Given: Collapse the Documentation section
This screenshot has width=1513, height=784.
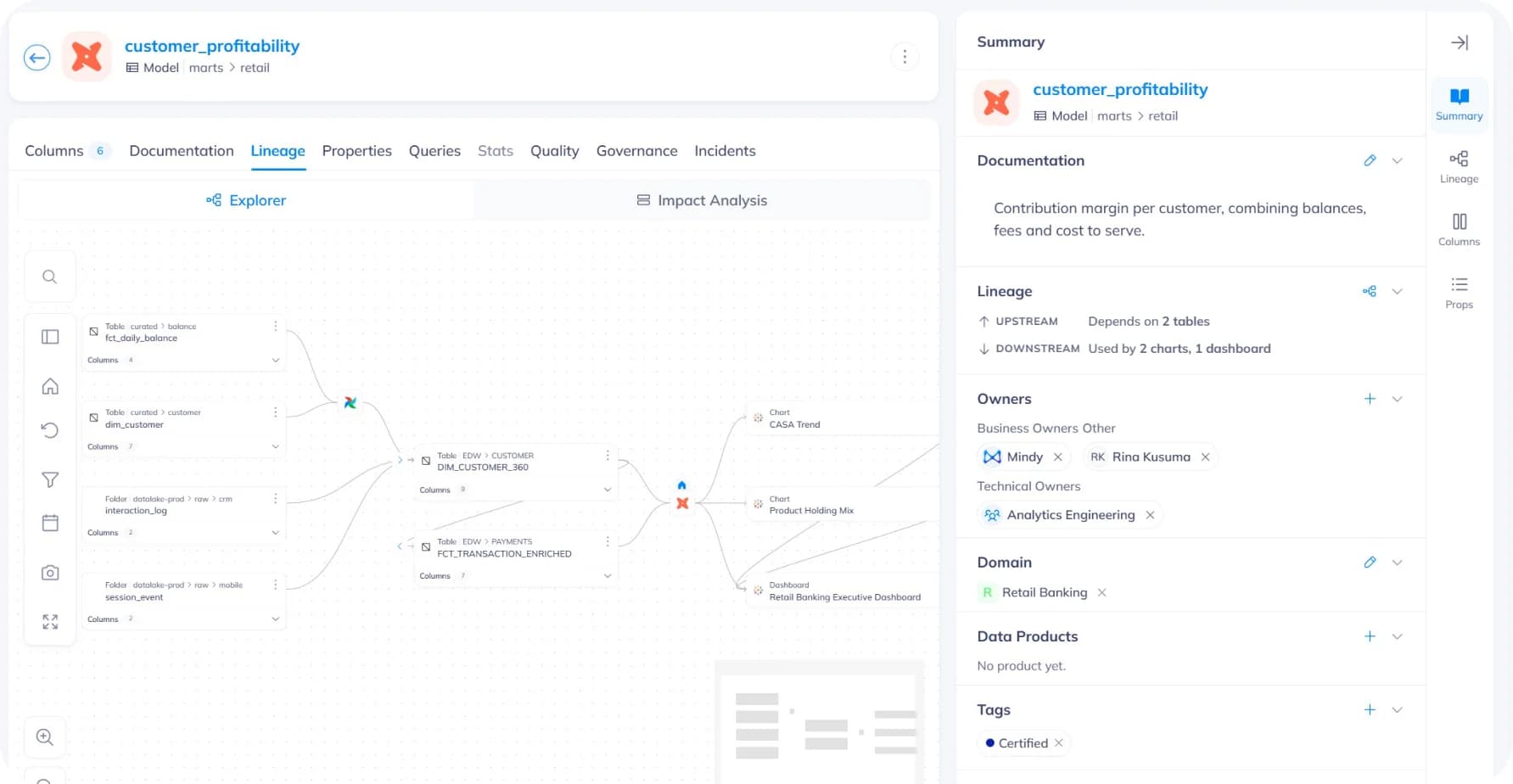Looking at the screenshot, I should pyautogui.click(x=1397, y=160).
